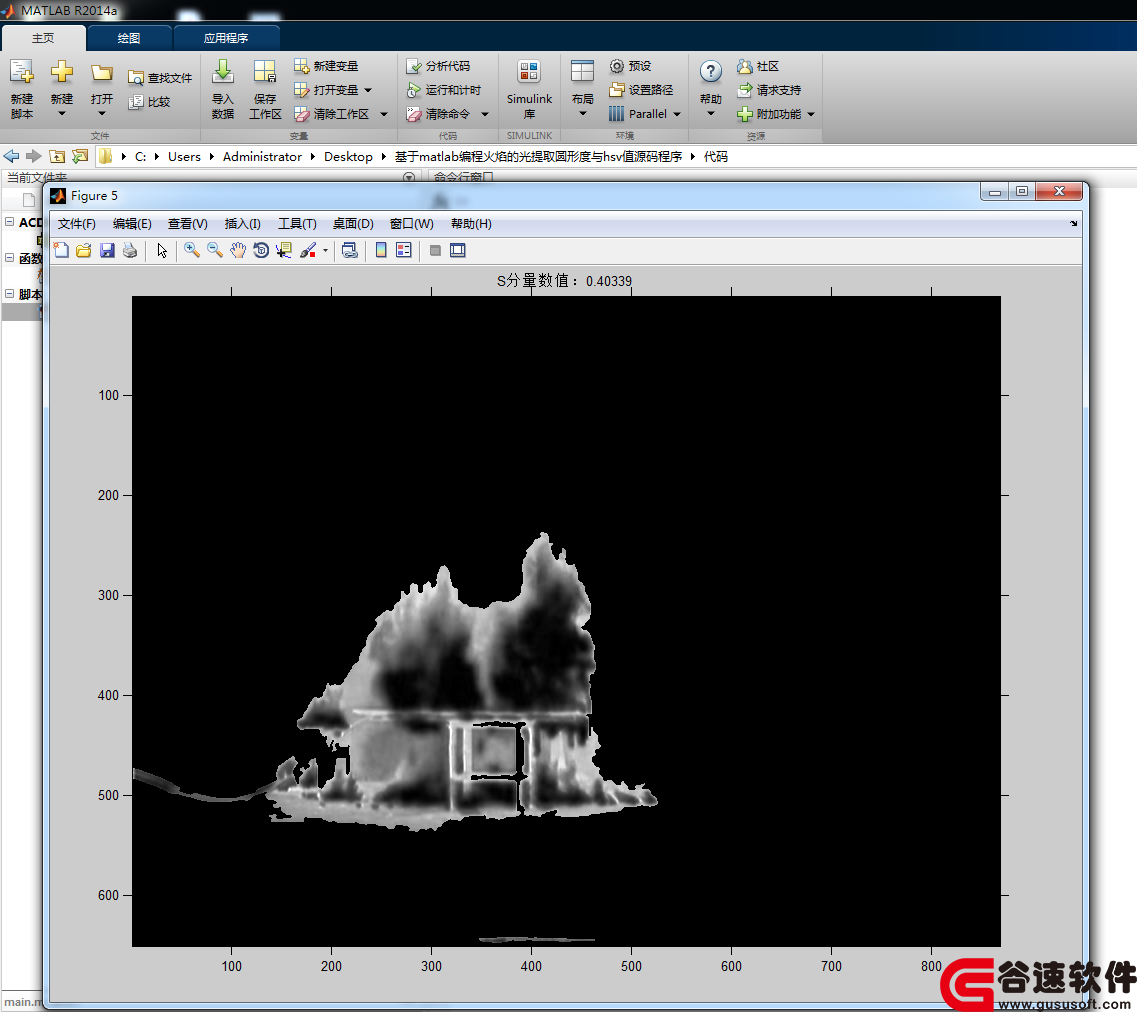
Task: Open the Clear Commands (清除命令) dropdown
Action: coord(484,114)
